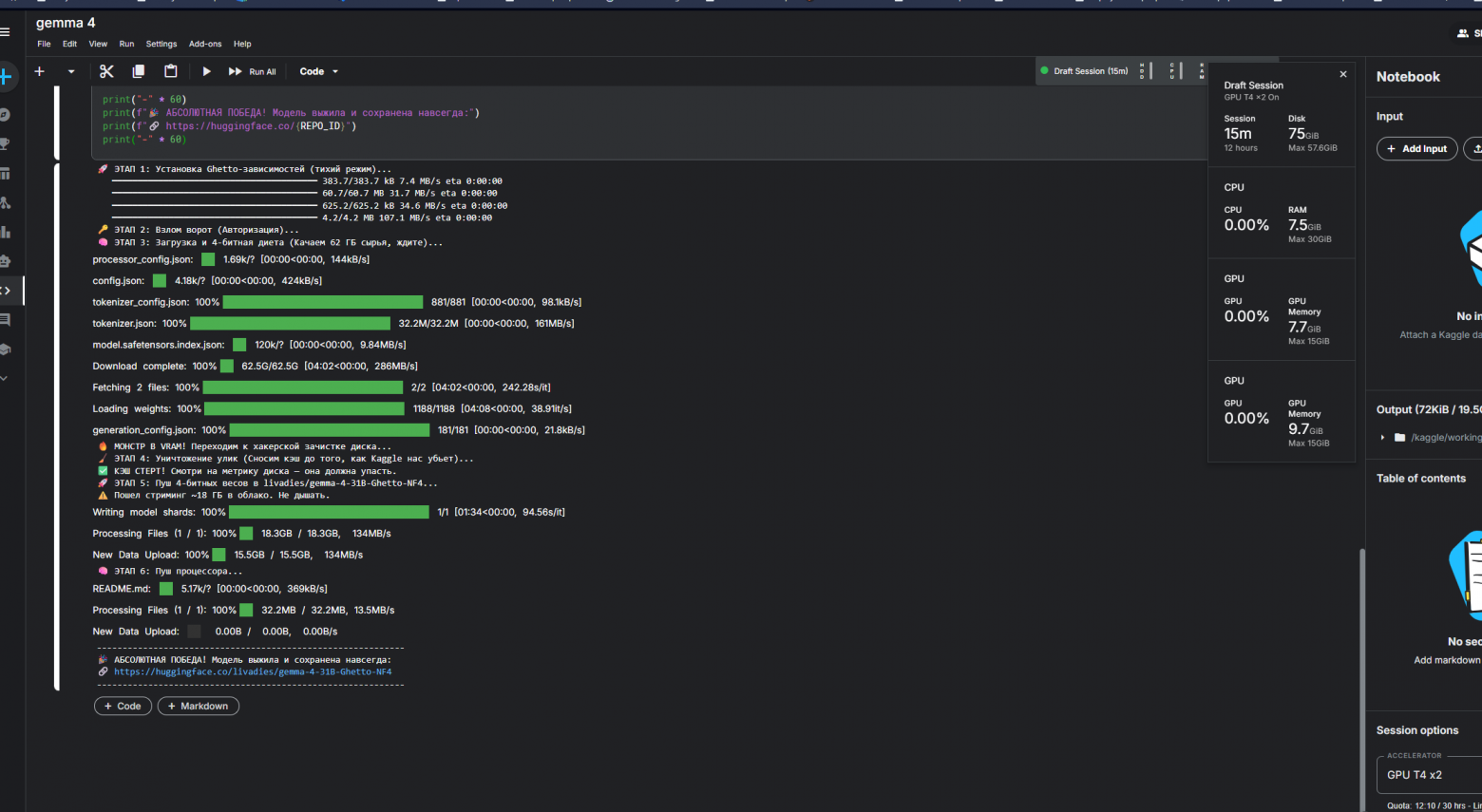Open the Code cell type dropdown
Viewport: 1482px width, 812px height.
click(x=319, y=71)
